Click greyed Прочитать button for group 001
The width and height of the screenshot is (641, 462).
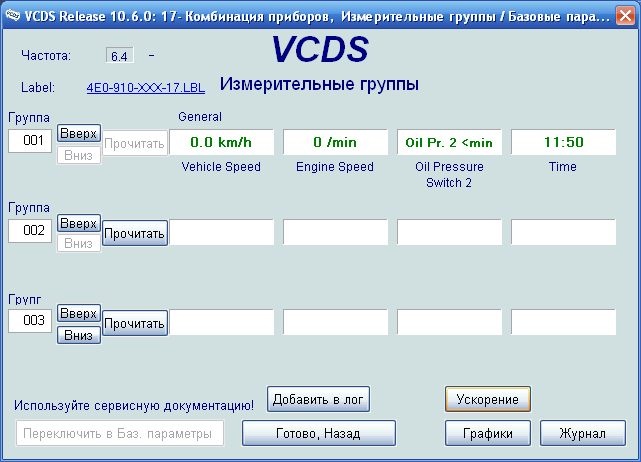(x=134, y=143)
